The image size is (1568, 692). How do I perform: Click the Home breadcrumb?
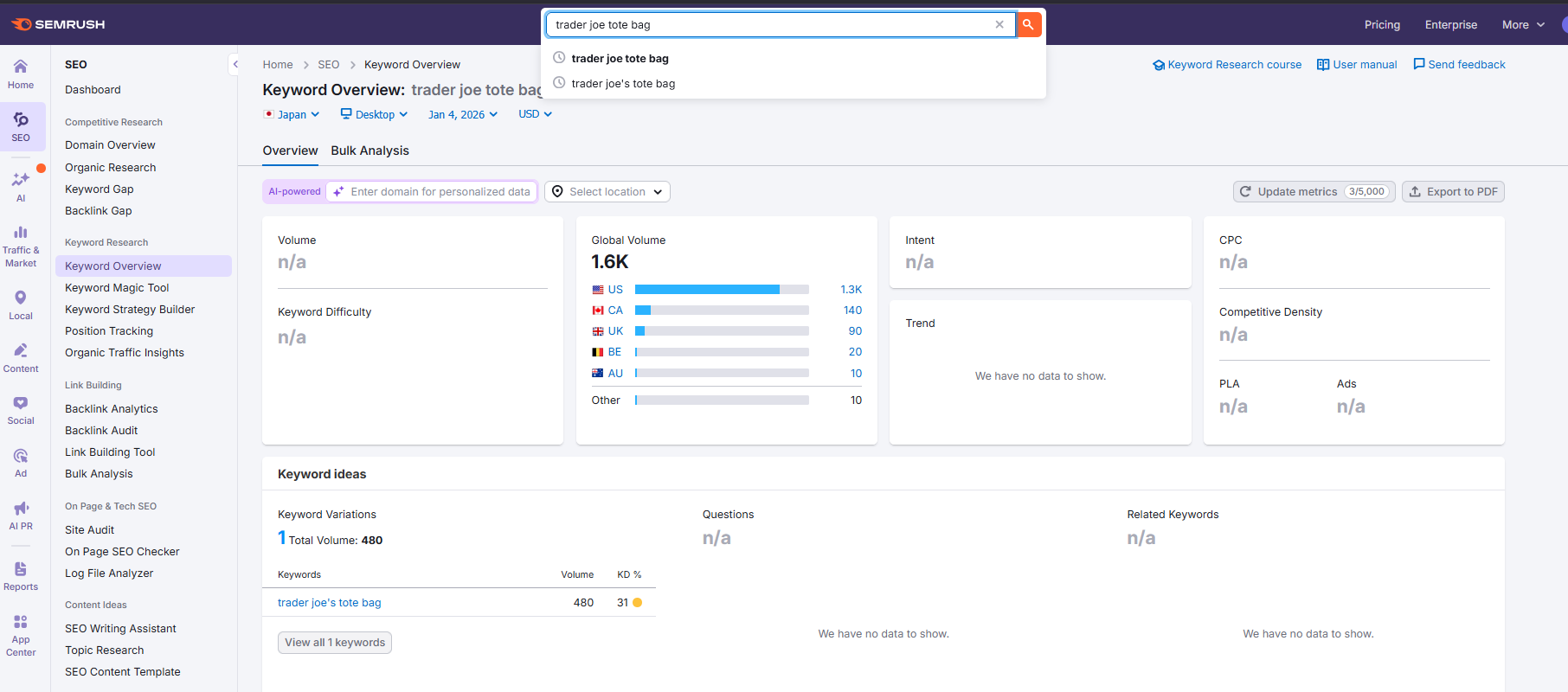click(x=278, y=64)
